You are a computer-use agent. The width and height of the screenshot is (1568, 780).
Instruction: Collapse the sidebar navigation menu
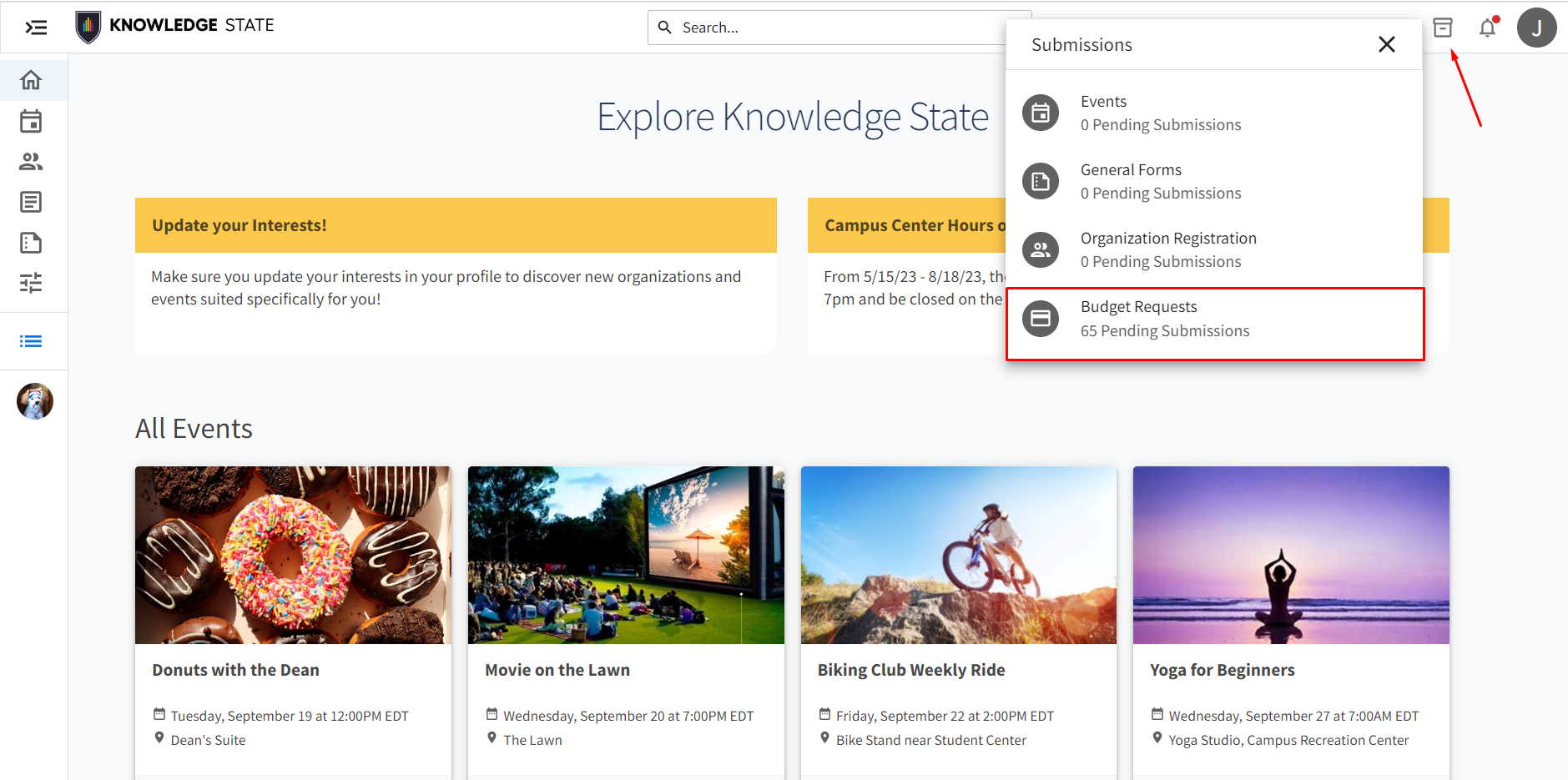(x=36, y=28)
